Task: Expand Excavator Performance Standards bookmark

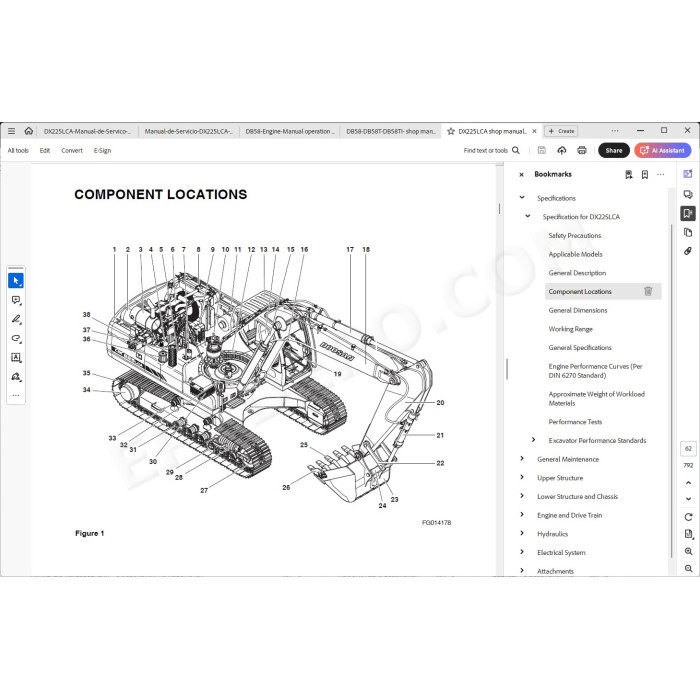Action: [533, 440]
